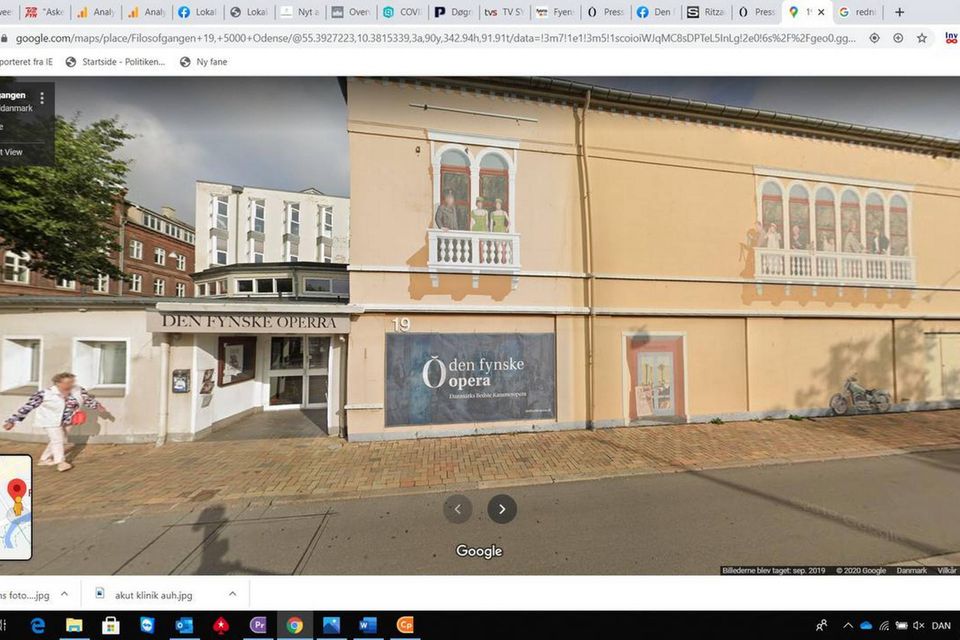Switch to the COVID tab
The width and height of the screenshot is (960, 640).
[400, 12]
